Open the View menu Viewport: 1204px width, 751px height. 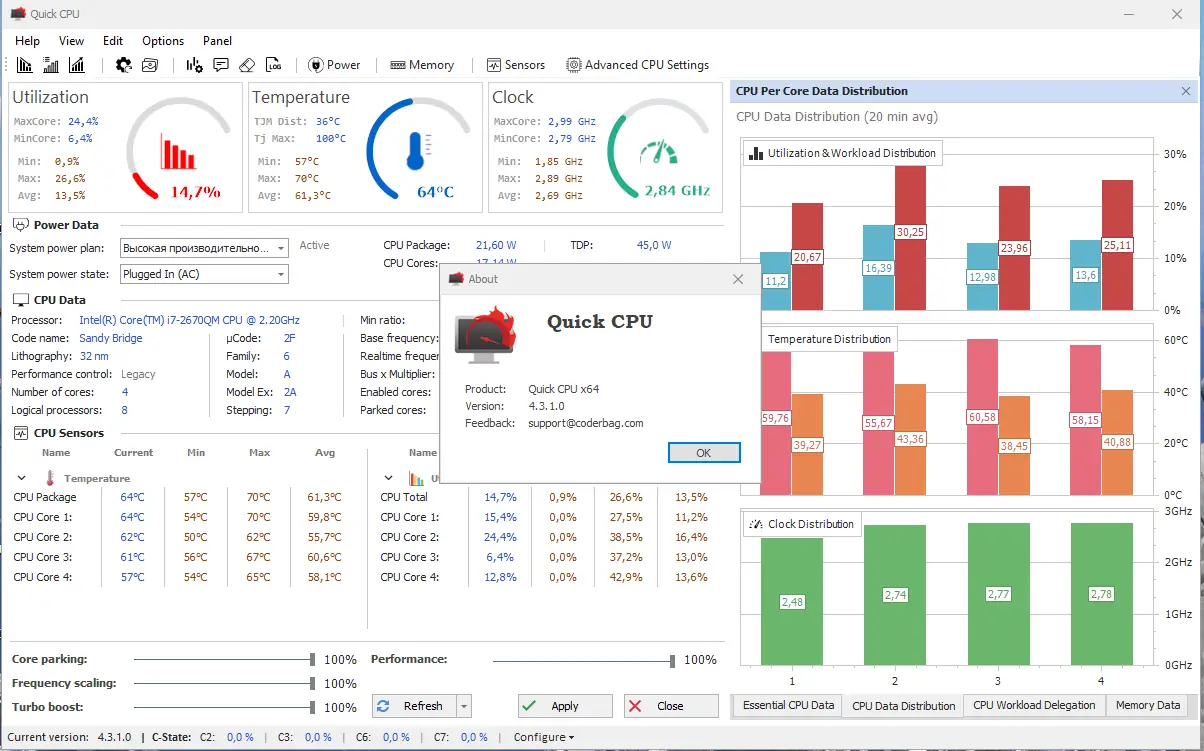[x=72, y=41]
